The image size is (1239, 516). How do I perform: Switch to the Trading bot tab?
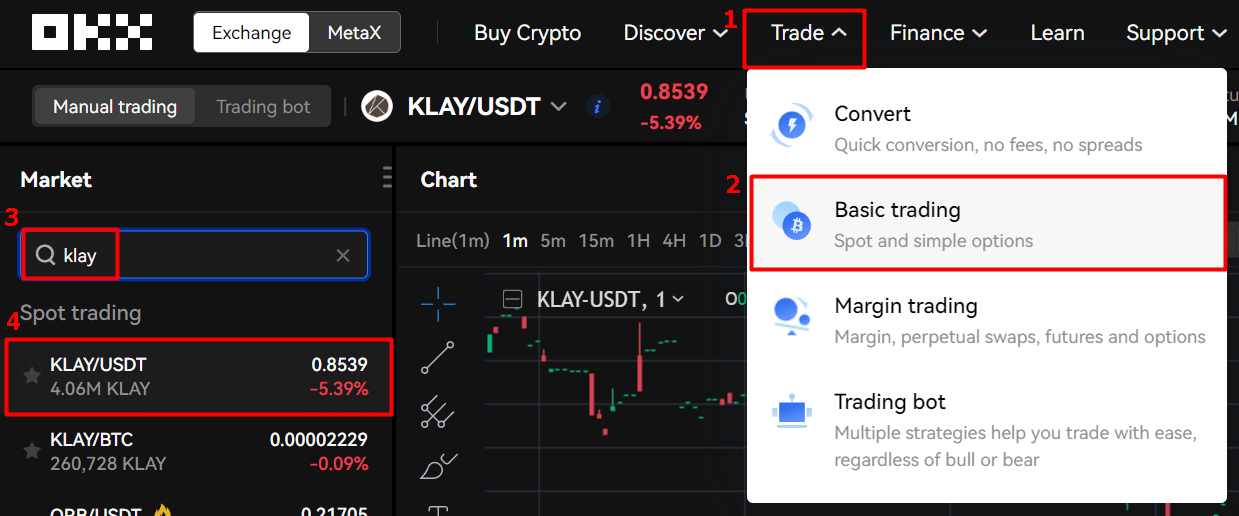[263, 106]
